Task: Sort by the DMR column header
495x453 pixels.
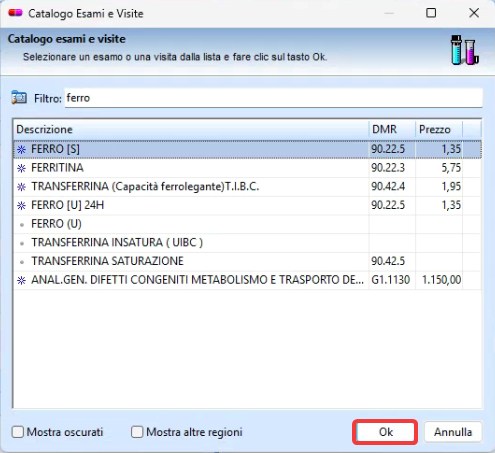Action: pos(392,129)
